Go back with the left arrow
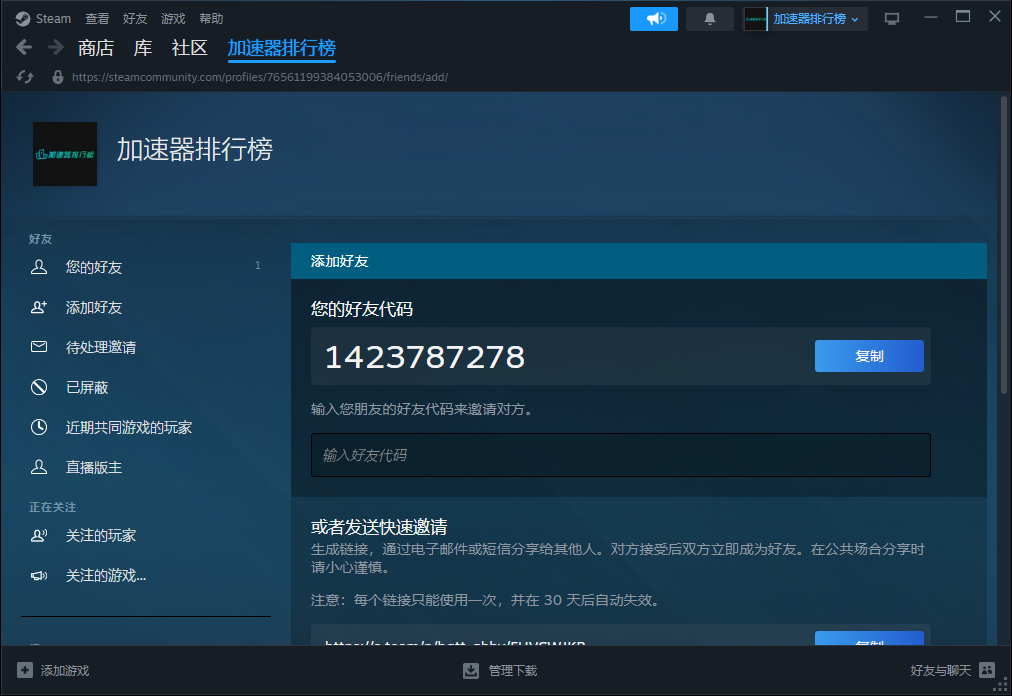This screenshot has width=1012, height=696. (x=24, y=47)
